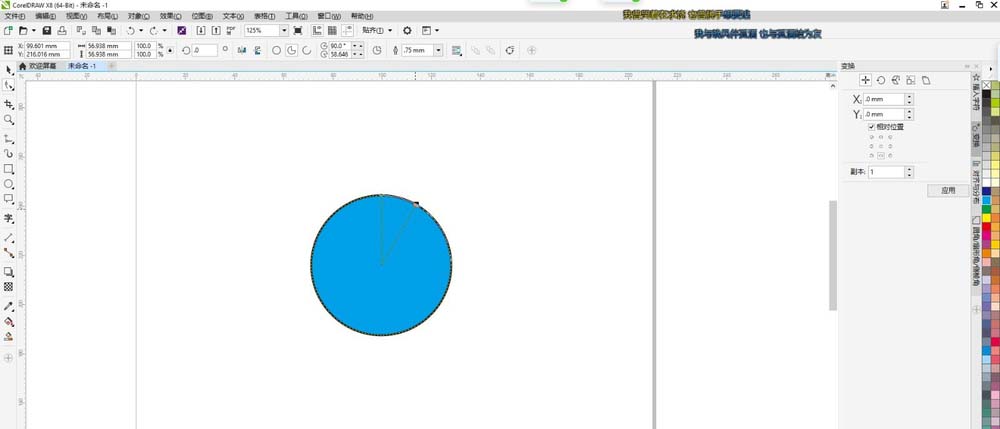The width and height of the screenshot is (1000, 429).
Task: Click the Scale and mirror icon in 变换 panel
Action: (x=895, y=80)
